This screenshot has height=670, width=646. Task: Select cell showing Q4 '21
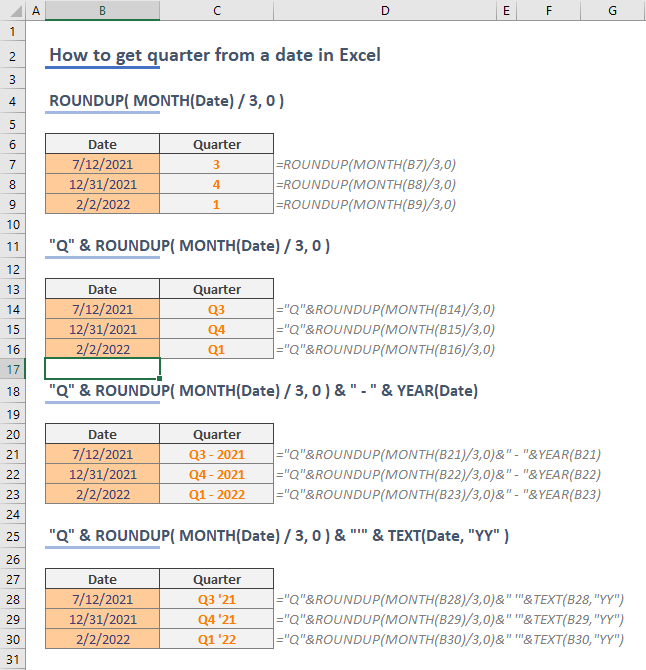point(217,619)
